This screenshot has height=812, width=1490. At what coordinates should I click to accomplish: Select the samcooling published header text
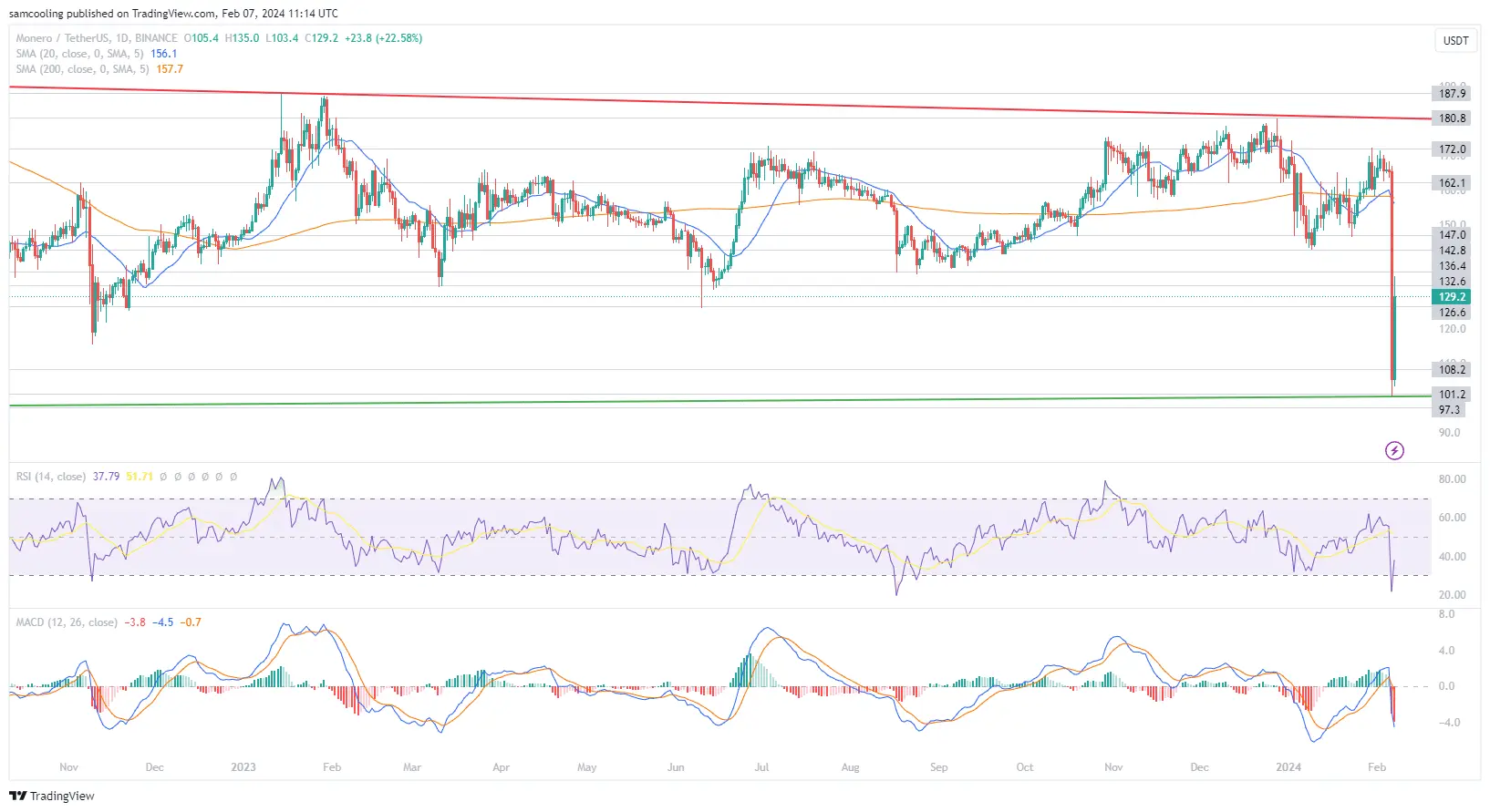point(173,14)
